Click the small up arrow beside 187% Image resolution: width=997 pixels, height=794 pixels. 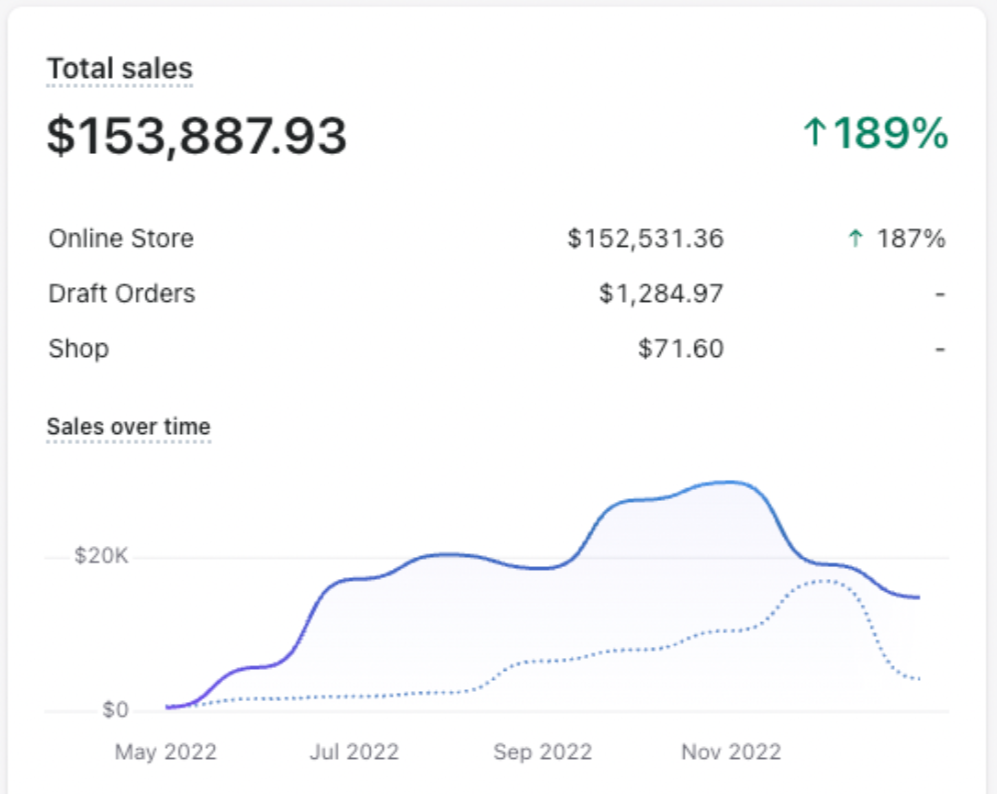855,239
